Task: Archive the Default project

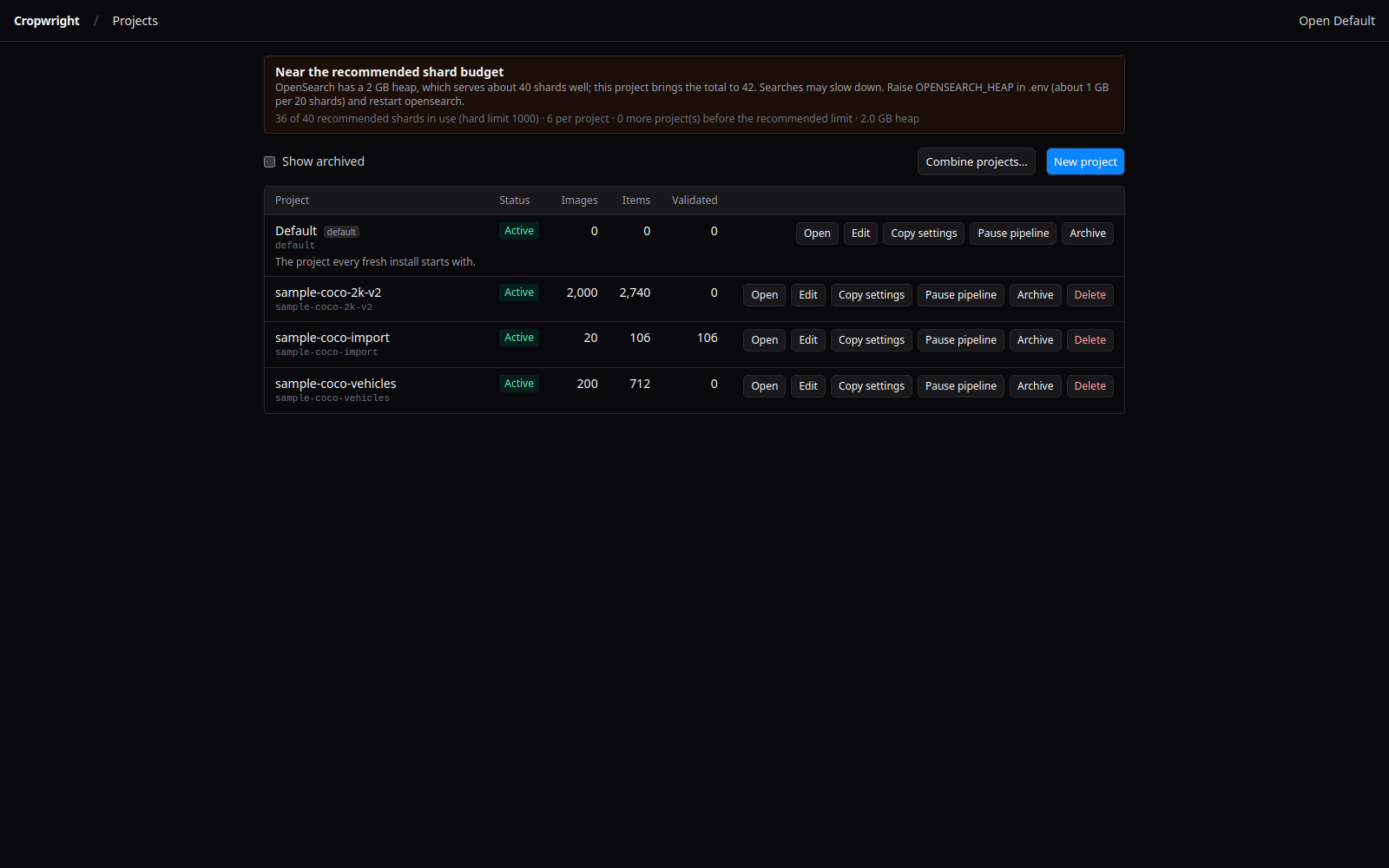Action: click(x=1088, y=233)
